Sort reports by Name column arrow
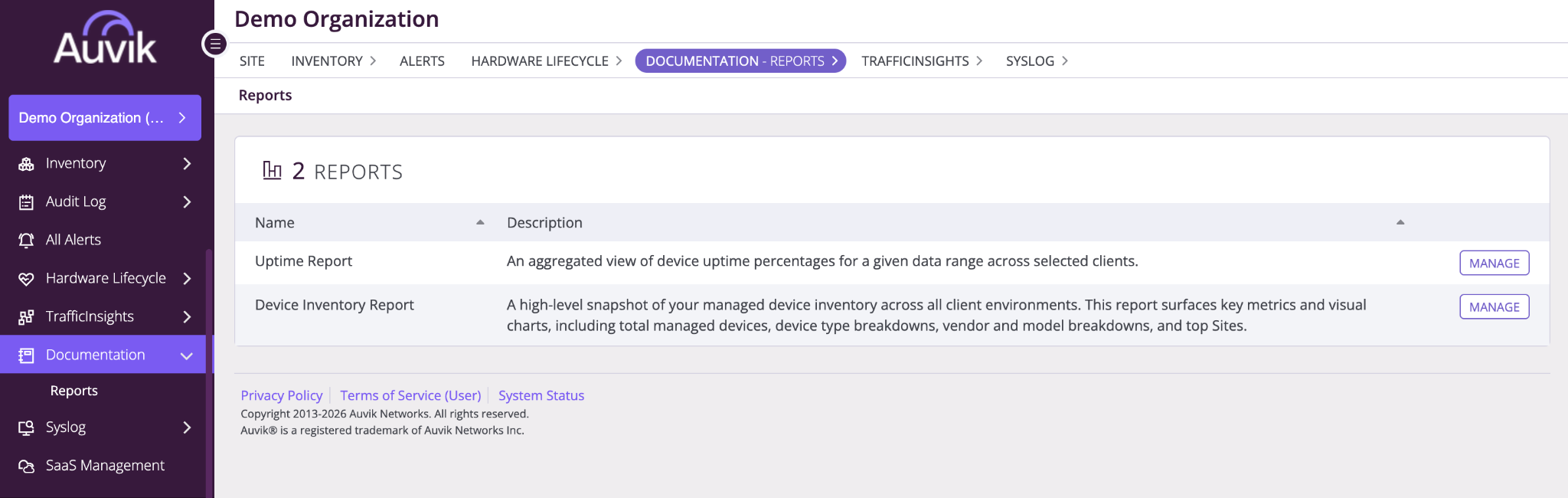The width and height of the screenshot is (1568, 498). click(480, 222)
